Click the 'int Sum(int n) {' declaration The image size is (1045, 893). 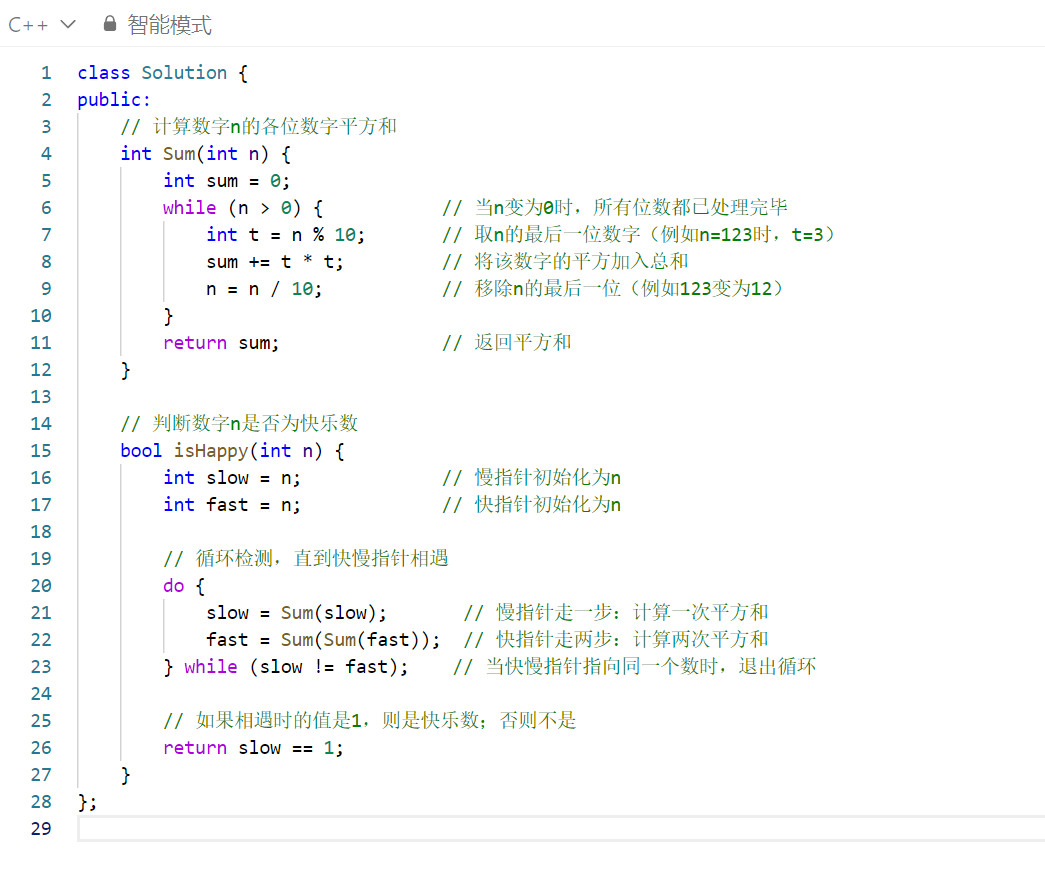click(x=206, y=154)
